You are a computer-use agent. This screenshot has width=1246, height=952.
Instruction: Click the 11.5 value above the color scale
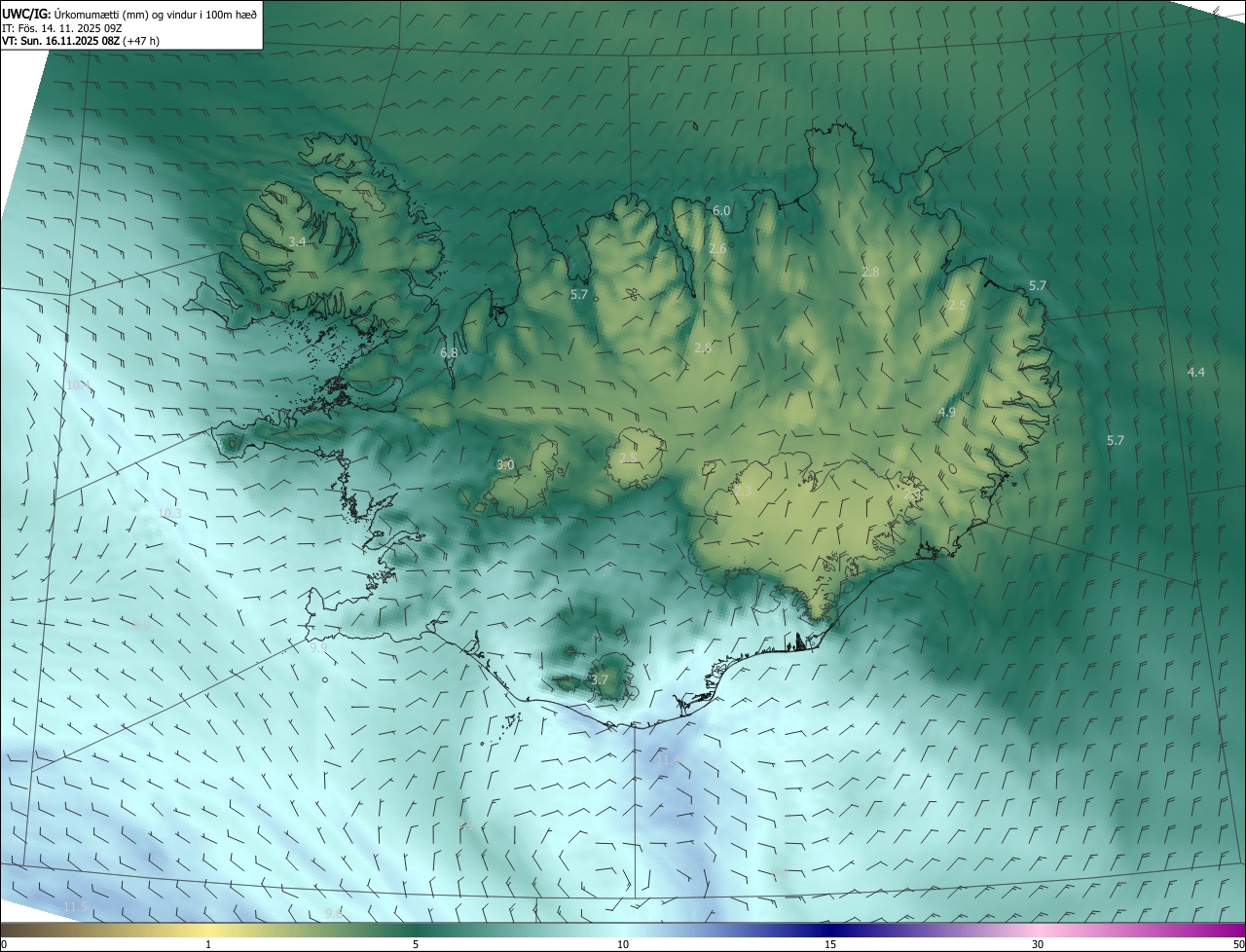pos(75,907)
